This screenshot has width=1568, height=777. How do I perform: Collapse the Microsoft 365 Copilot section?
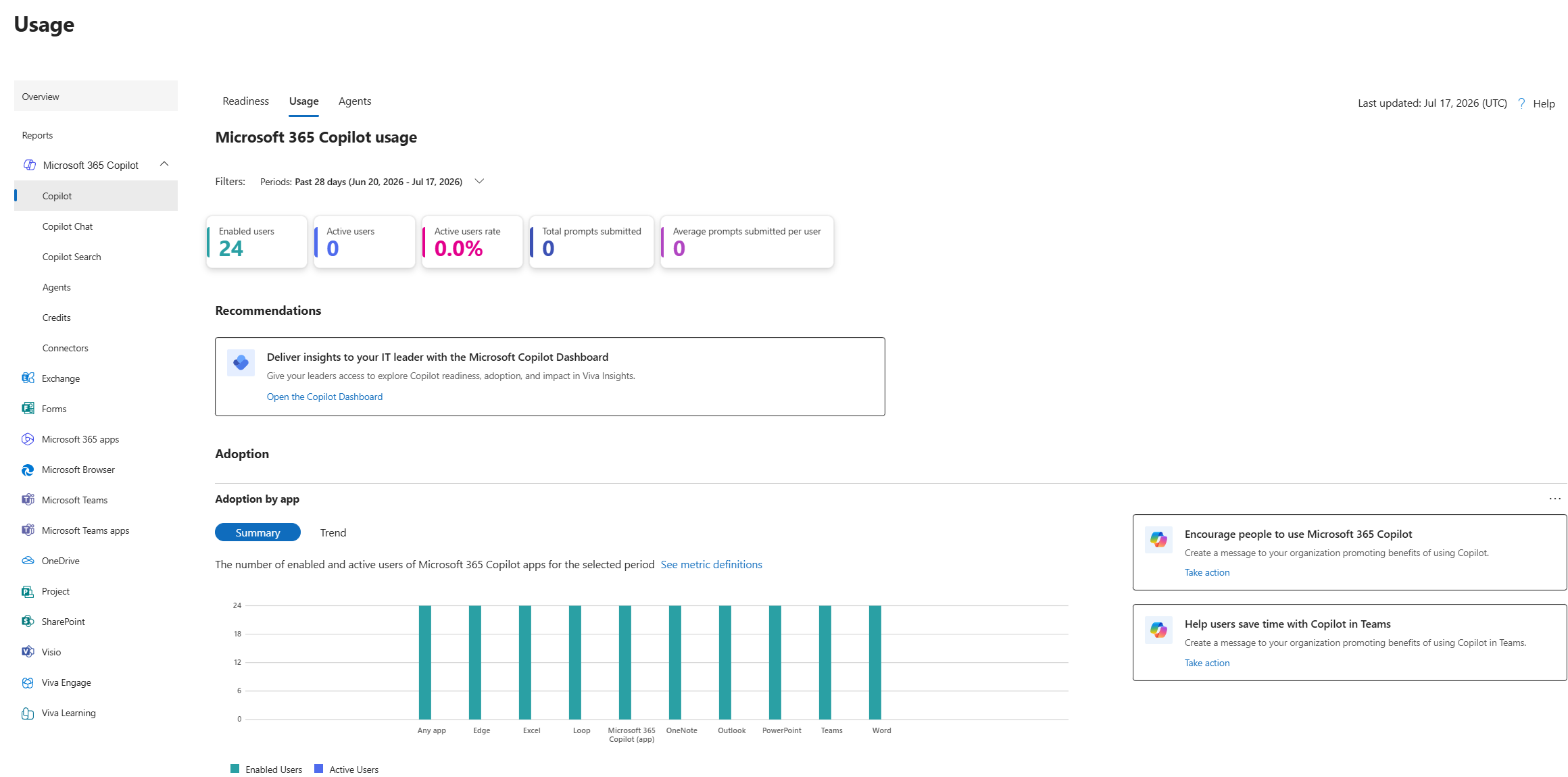(x=164, y=164)
